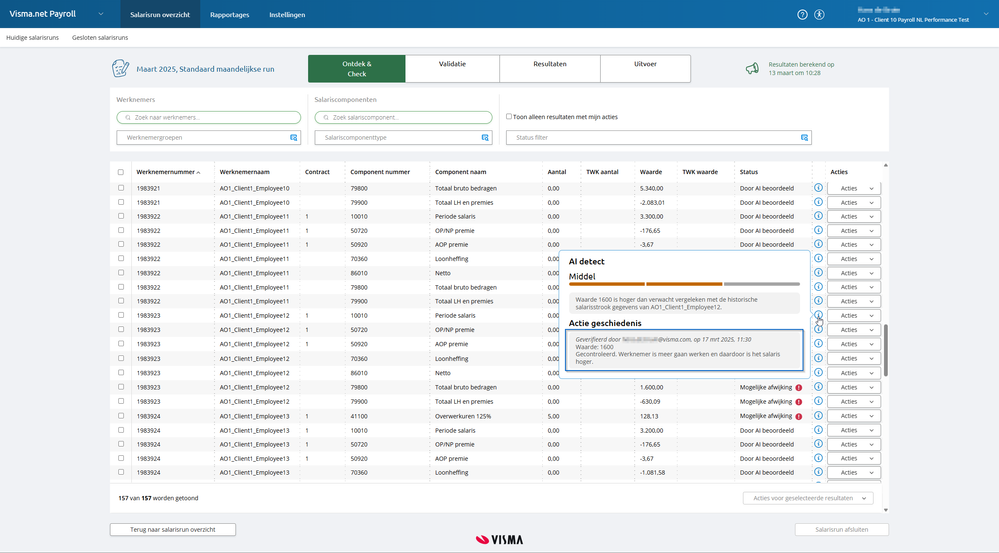Open info icon for Employee13 Overwerkuren 125% row
Screen dimensions: 999x553
[818, 415]
